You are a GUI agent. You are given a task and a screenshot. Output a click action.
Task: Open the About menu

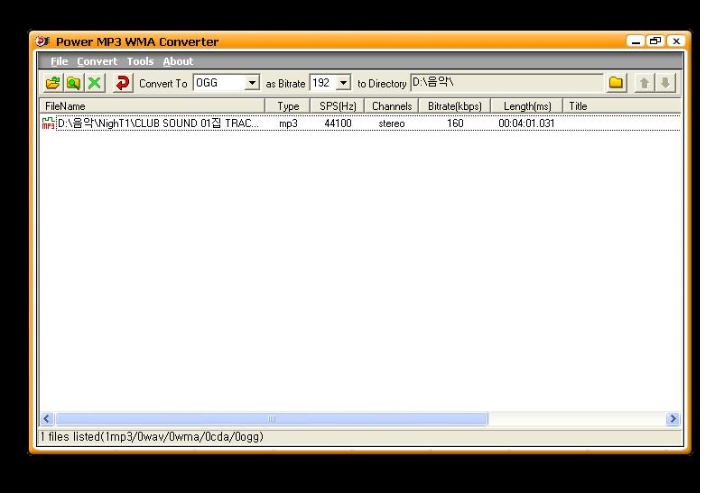(178, 61)
